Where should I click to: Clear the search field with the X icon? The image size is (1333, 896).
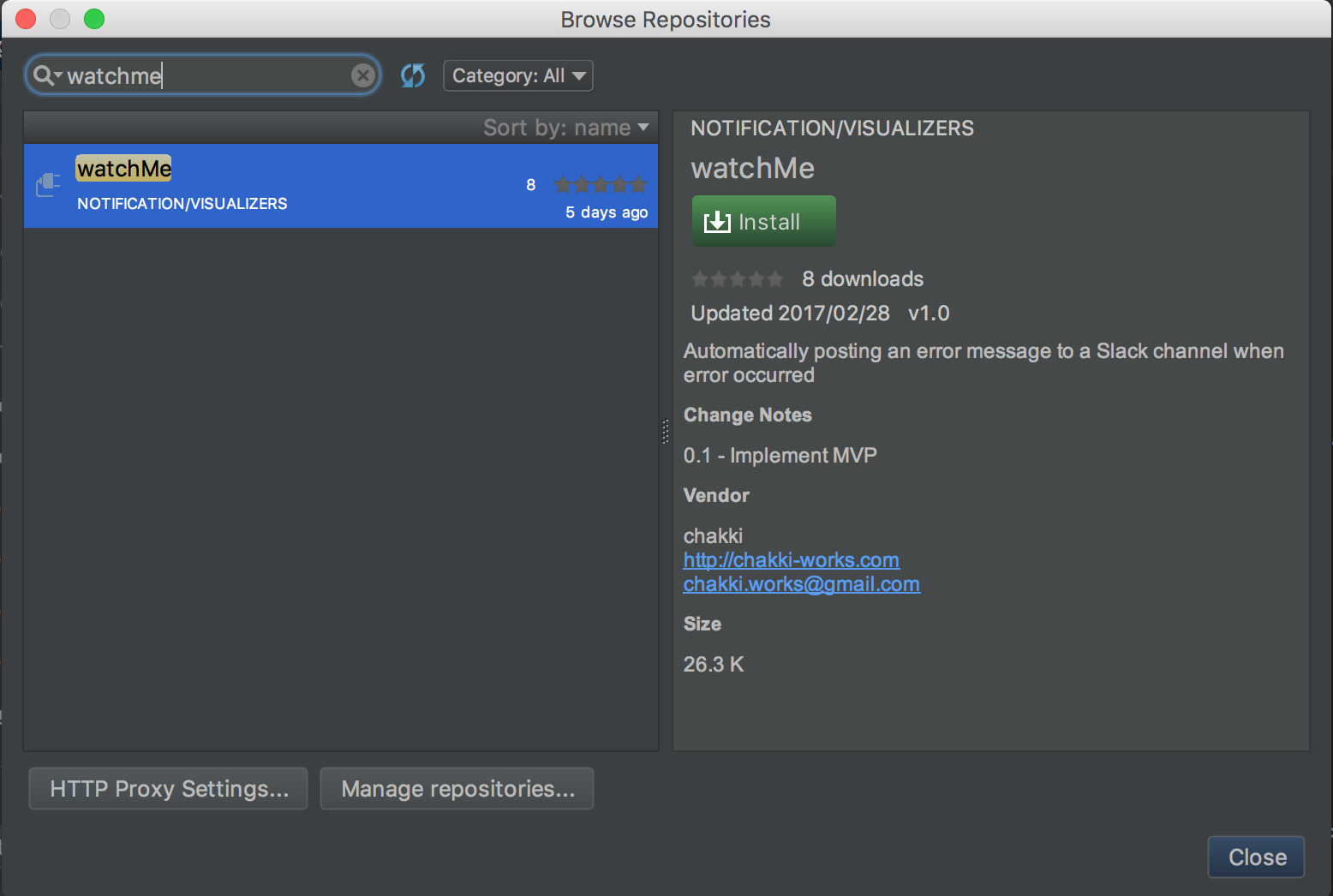(363, 75)
